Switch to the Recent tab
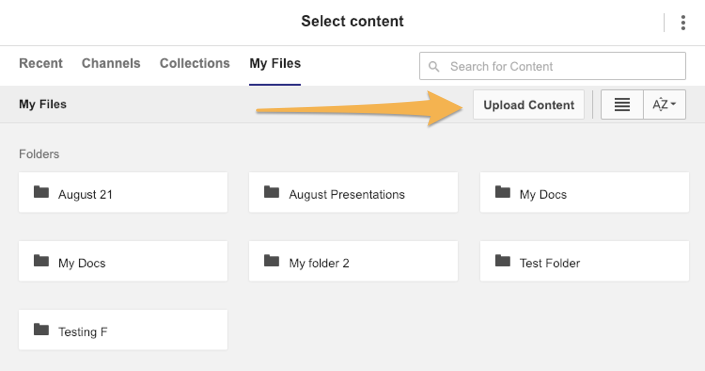 40,63
